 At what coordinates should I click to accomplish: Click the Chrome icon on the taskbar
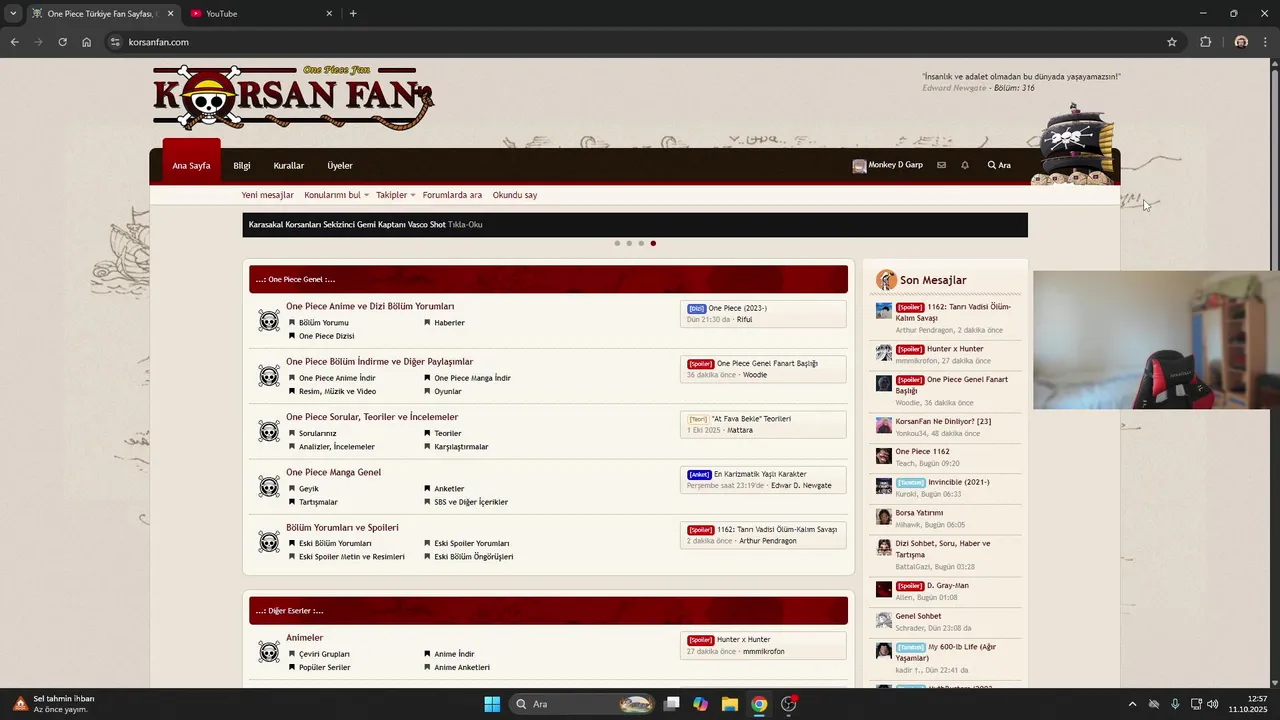coord(759,704)
